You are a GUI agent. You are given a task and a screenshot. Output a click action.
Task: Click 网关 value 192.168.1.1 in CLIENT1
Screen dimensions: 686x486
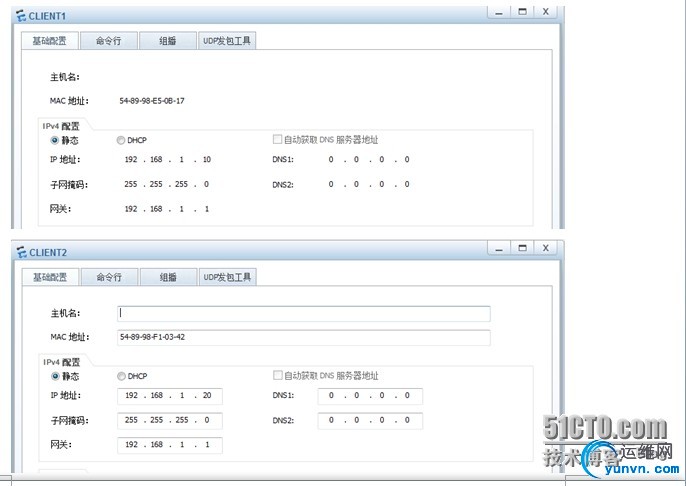point(167,209)
